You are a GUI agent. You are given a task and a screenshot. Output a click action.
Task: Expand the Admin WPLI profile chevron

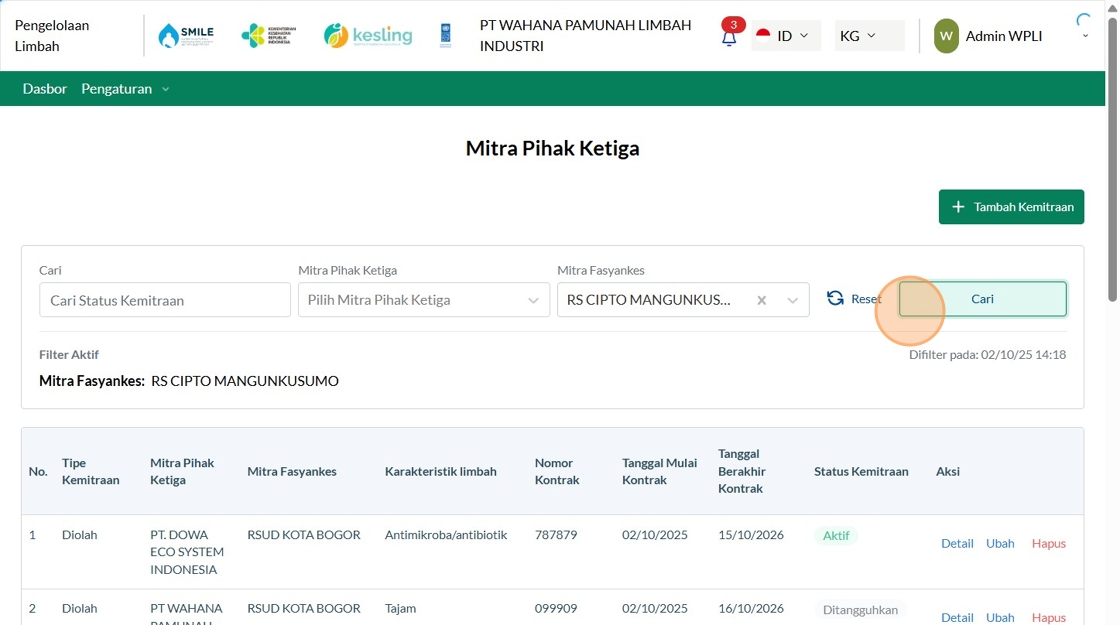(1085, 36)
